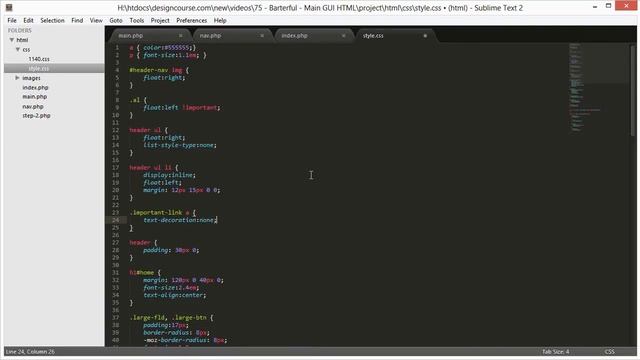Viewport: 640px width, 360px height.
Task: Open step-2.php from the sidebar
Action: (36, 116)
